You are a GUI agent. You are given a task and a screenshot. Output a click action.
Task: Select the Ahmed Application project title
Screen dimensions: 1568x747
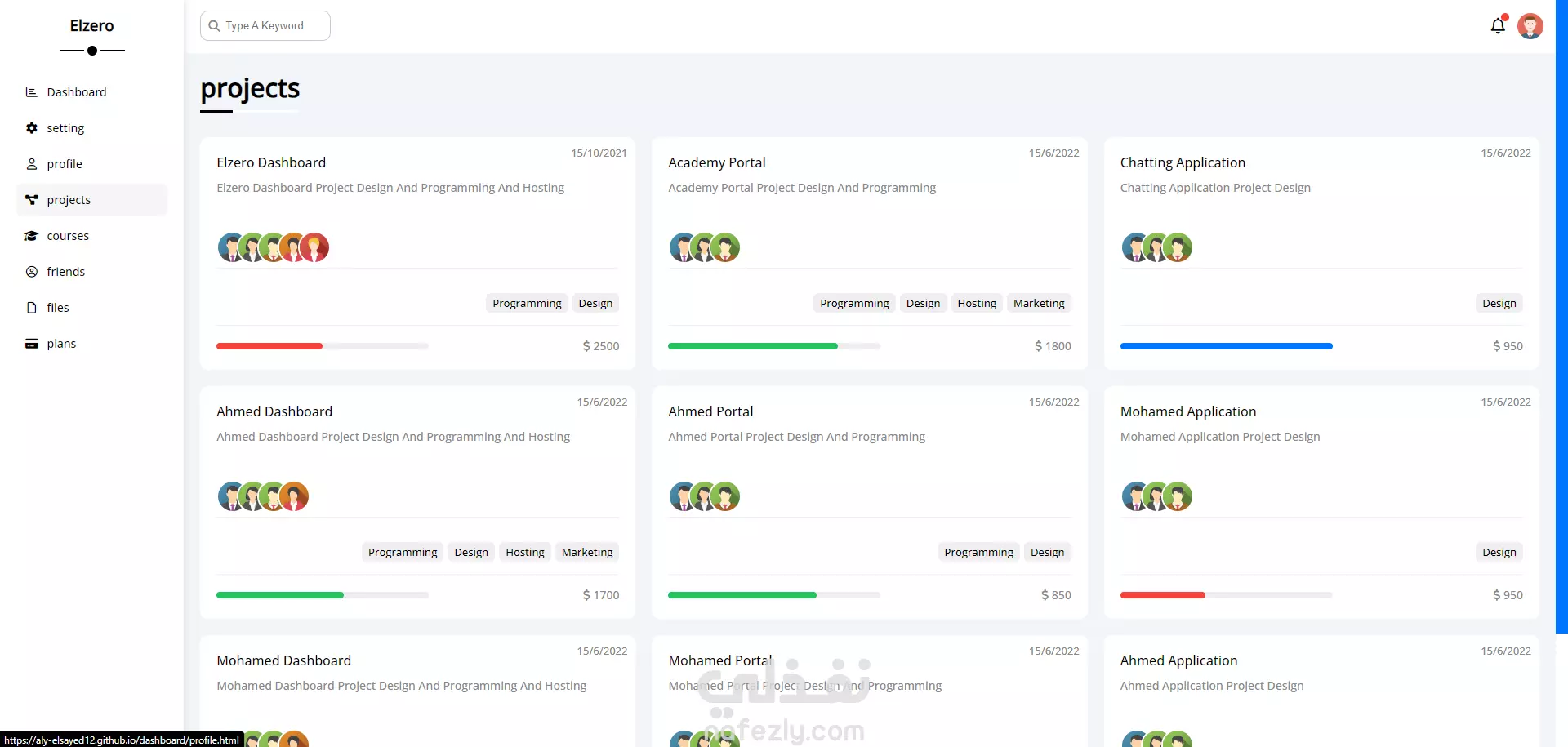coord(1178,660)
